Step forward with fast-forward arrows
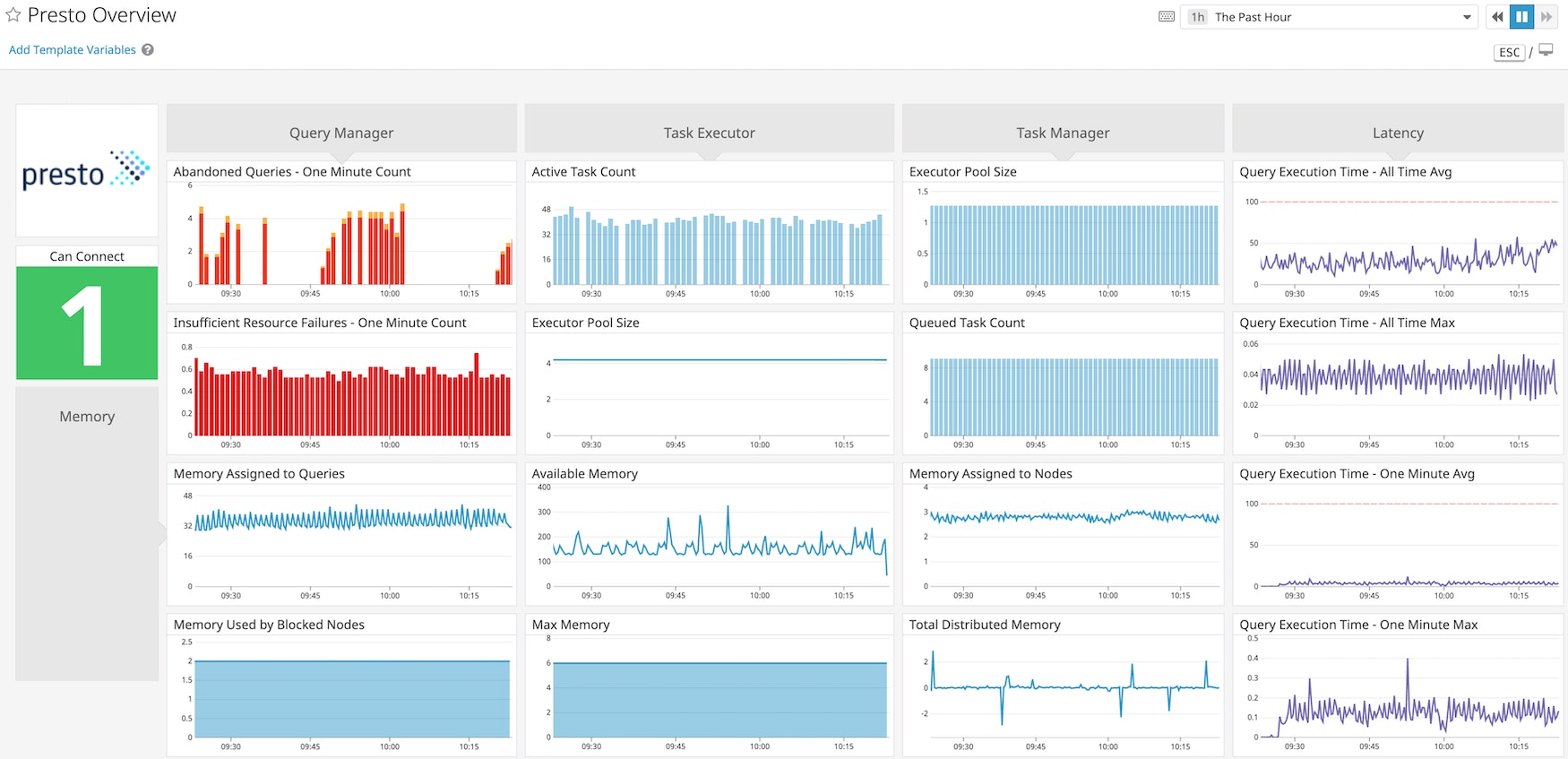 pyautogui.click(x=1546, y=17)
